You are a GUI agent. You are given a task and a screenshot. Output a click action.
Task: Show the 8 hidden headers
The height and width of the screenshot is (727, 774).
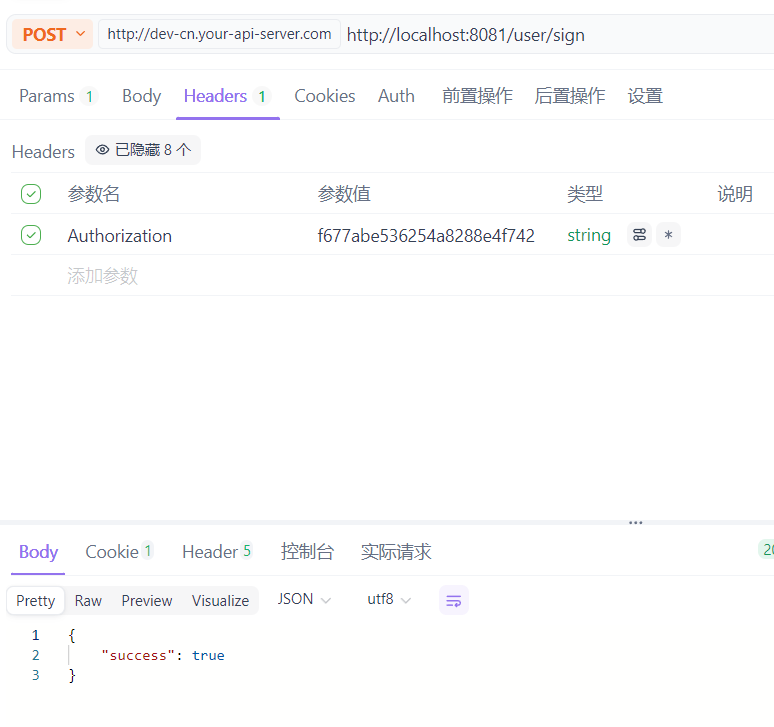pyautogui.click(x=143, y=150)
